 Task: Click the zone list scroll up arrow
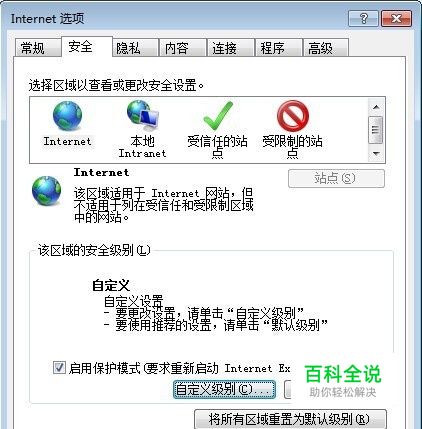[376, 107]
